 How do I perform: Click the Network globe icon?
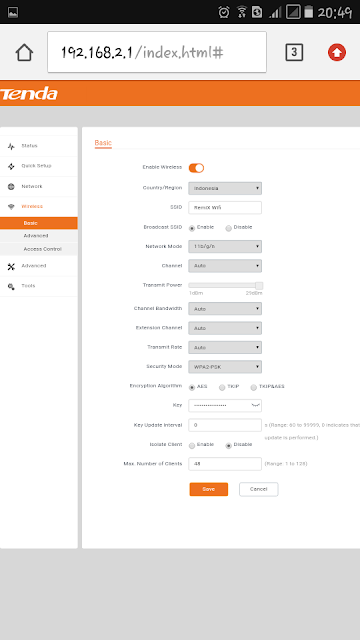point(11,187)
